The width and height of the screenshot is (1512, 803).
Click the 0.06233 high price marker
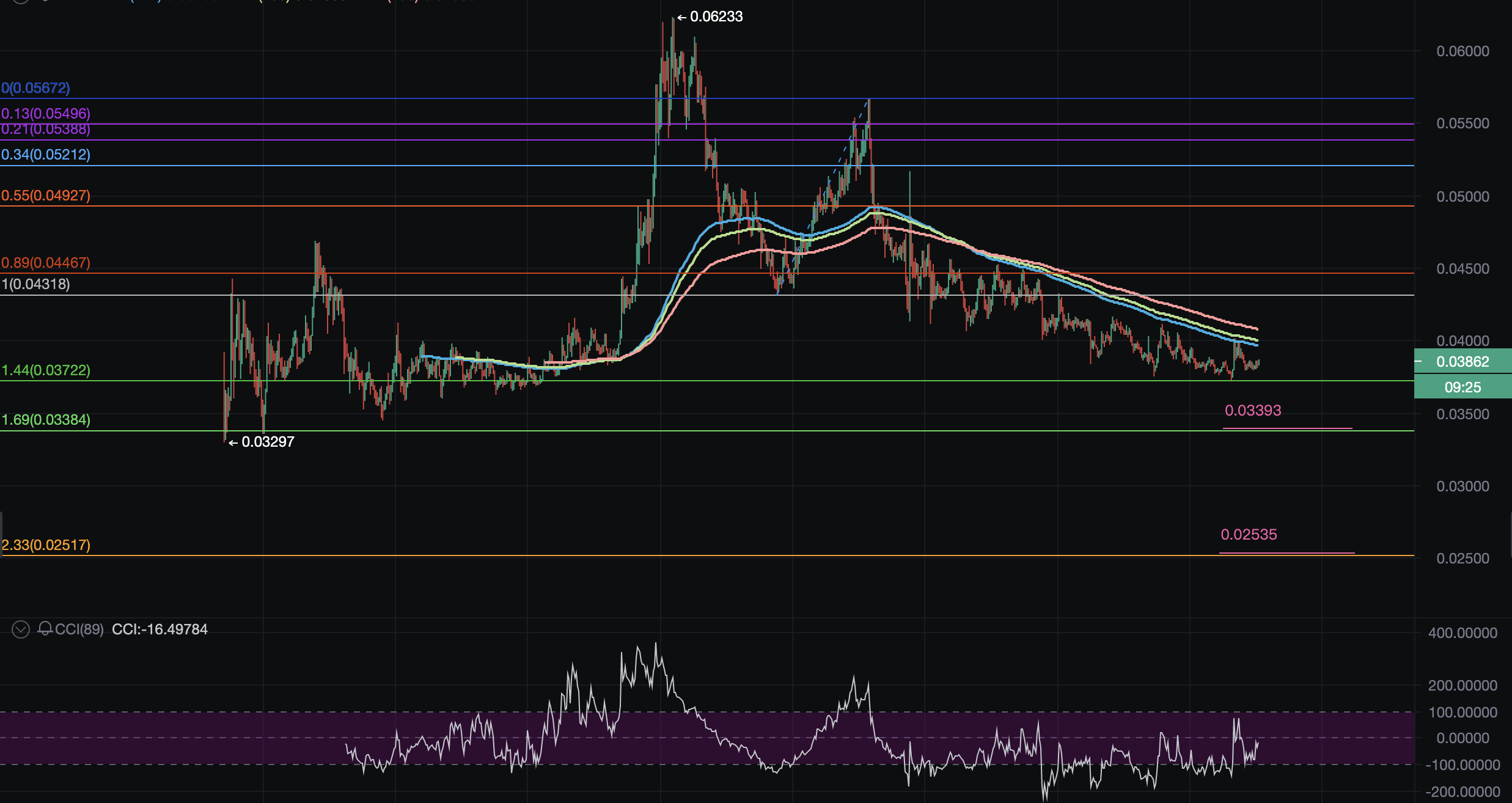click(716, 17)
